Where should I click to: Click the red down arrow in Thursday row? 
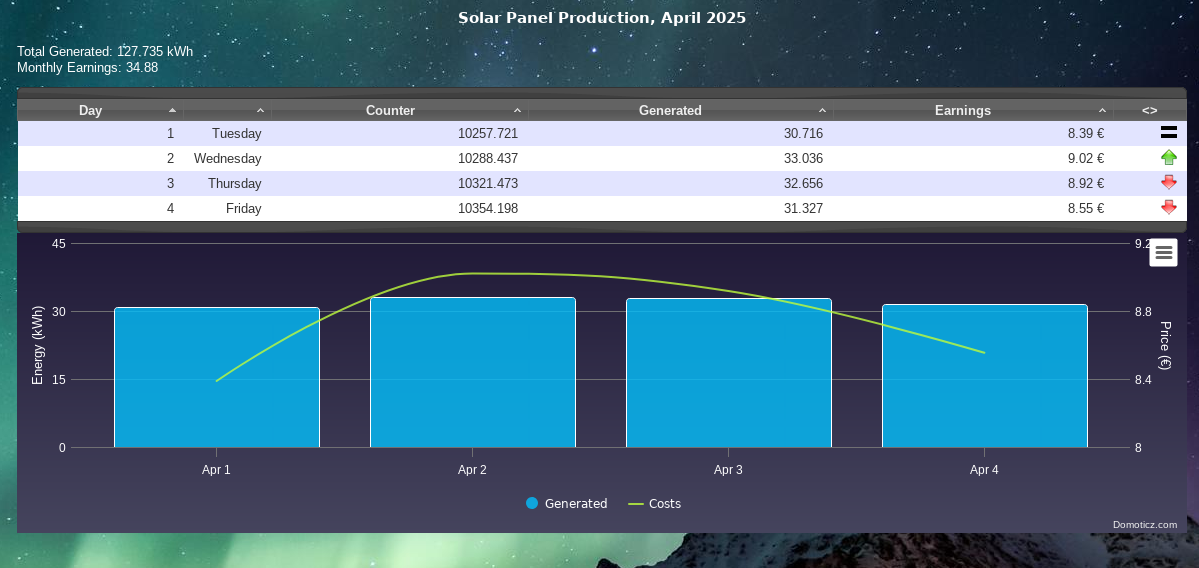(1168, 183)
